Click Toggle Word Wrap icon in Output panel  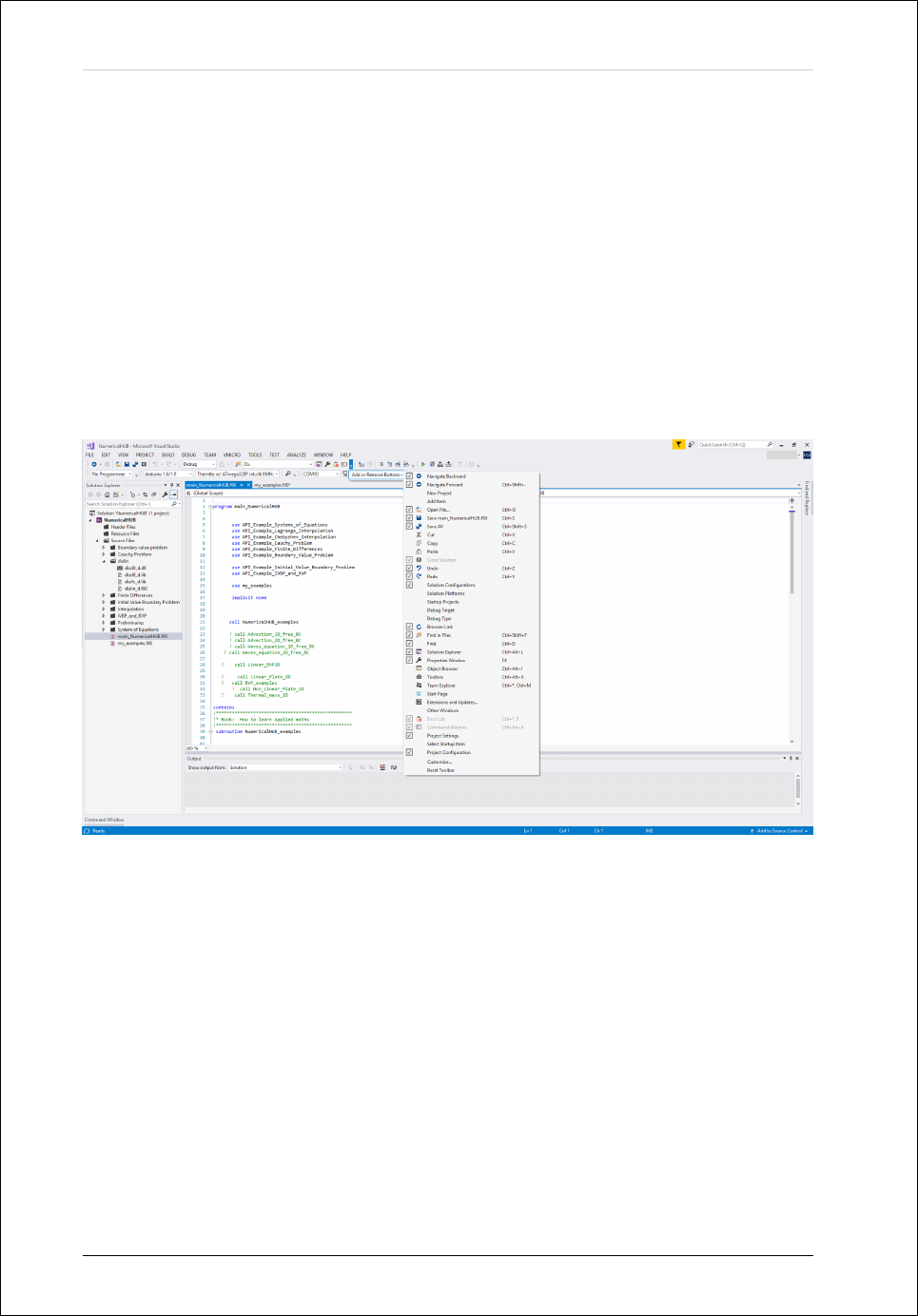tap(393, 767)
